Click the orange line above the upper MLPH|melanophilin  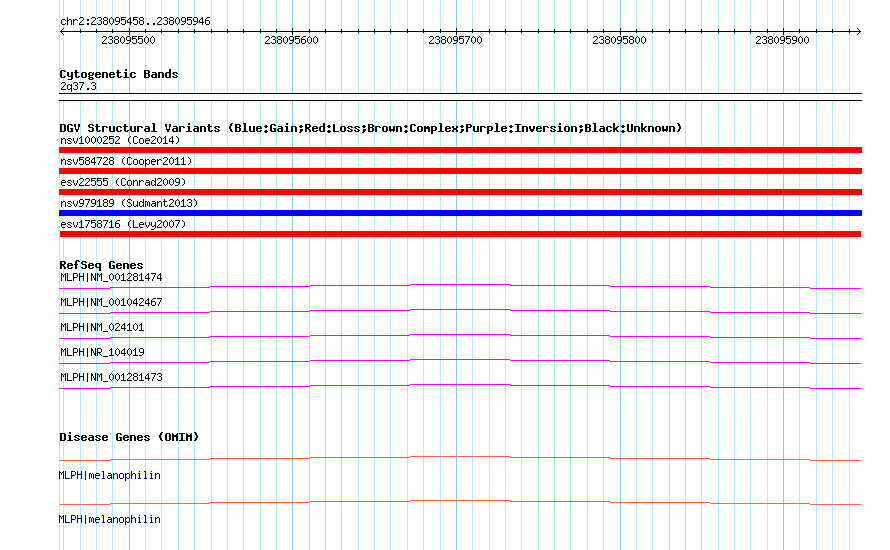(x=460, y=458)
